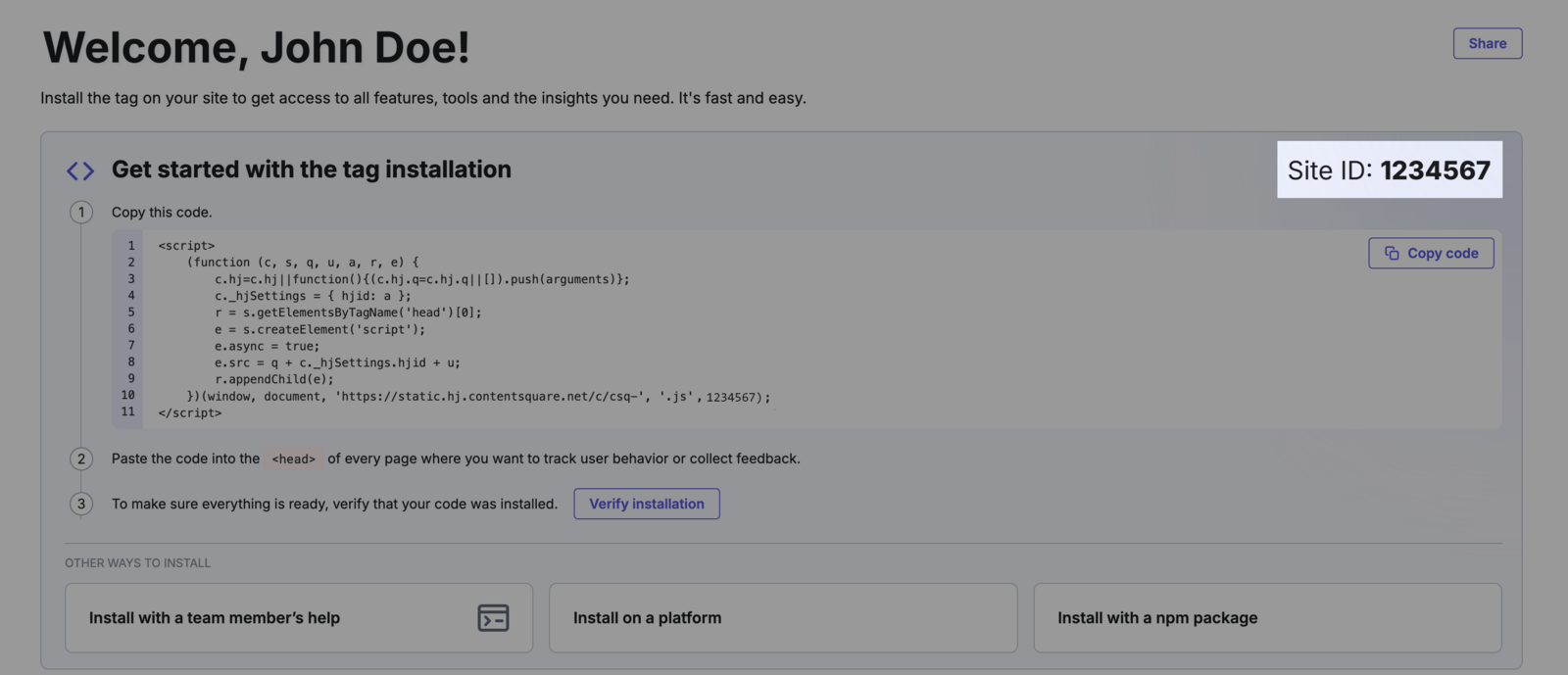Click the Copy code button
Viewport: 1568px width, 675px height.
pos(1431,253)
